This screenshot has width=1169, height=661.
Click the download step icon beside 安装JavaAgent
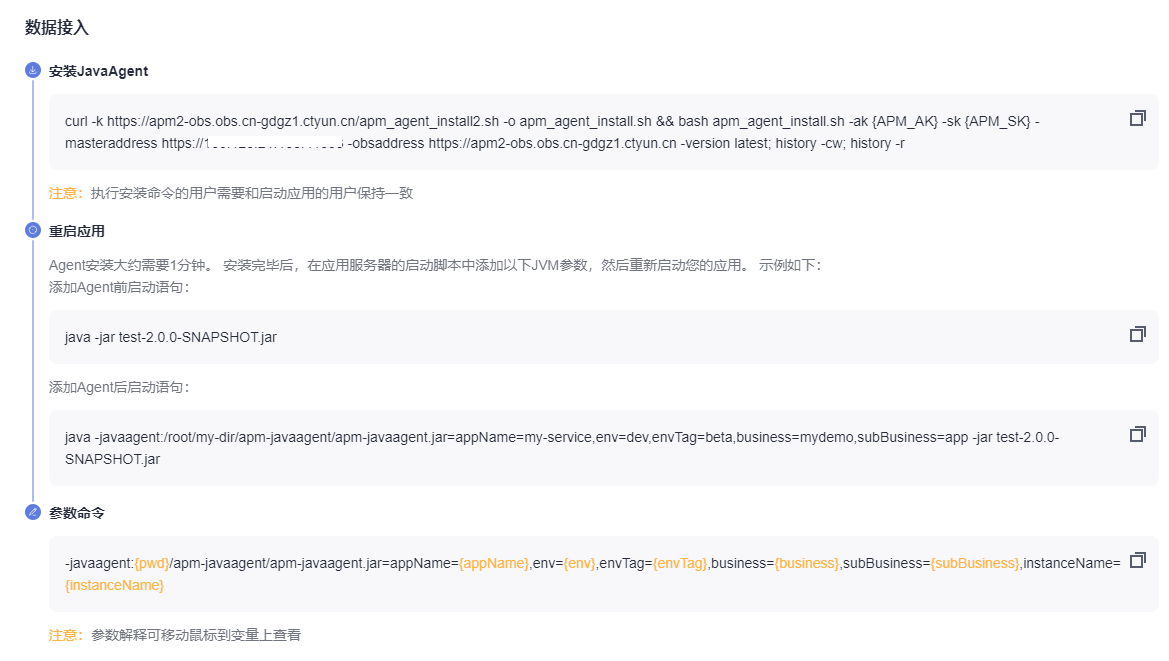pos(33,71)
